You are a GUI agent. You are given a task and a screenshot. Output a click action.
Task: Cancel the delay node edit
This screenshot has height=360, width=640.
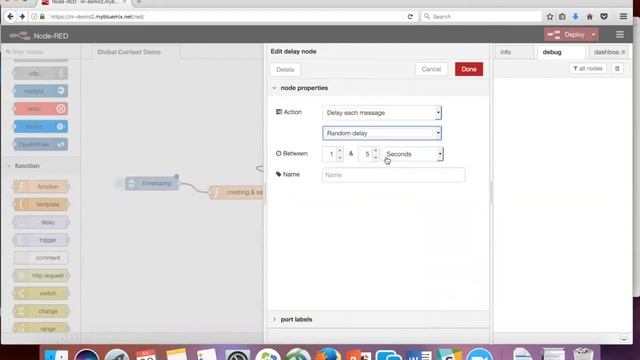click(431, 69)
